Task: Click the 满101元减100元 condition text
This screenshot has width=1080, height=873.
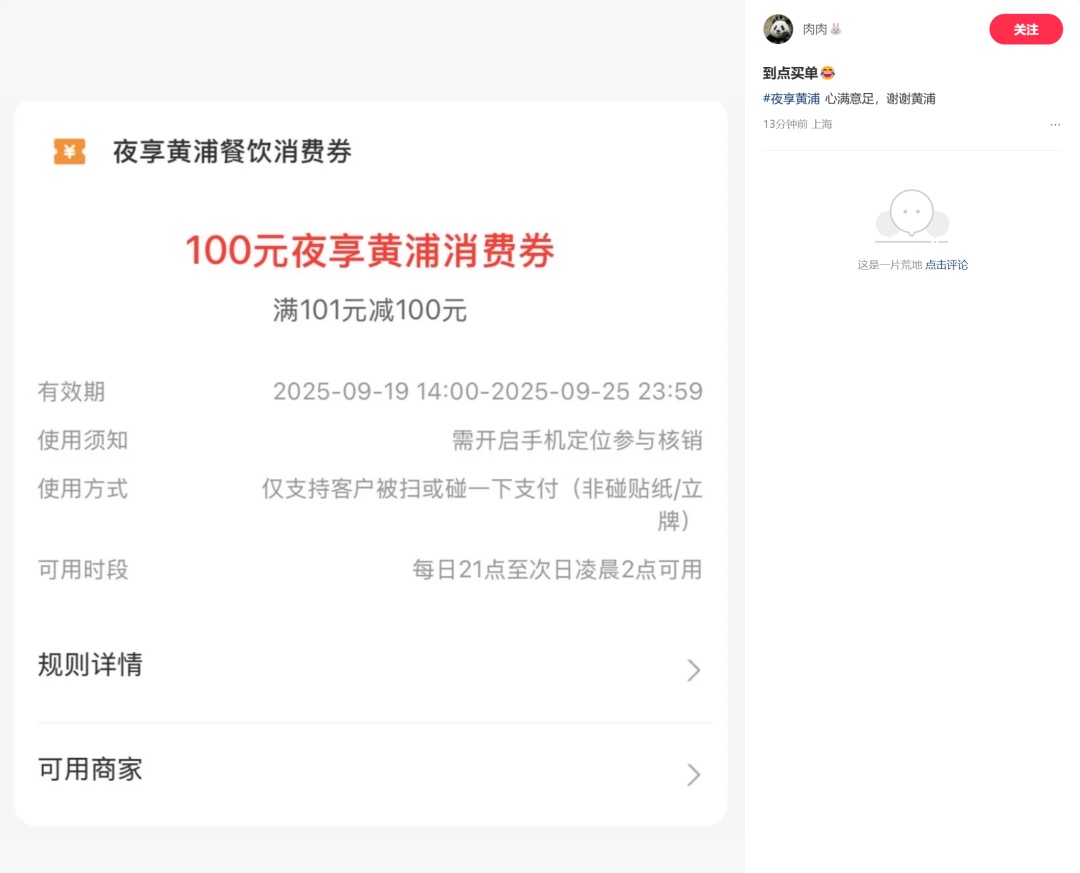Action: 370,310
